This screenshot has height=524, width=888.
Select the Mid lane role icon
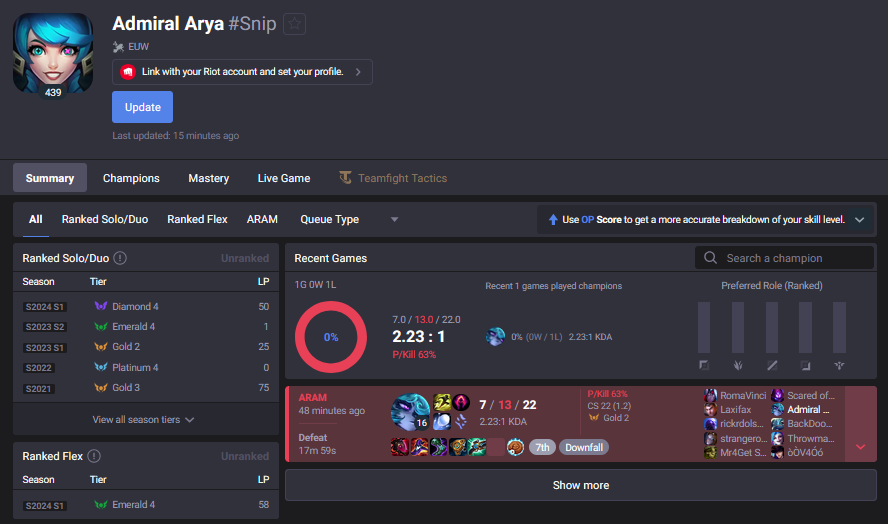pyautogui.click(x=772, y=365)
